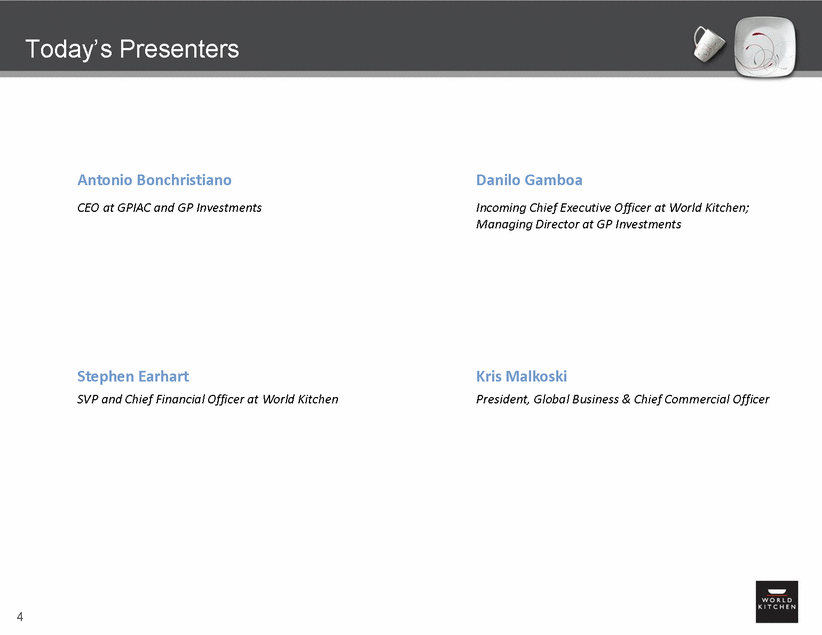Click "World Kitchen" in Stephen Earhart's title
Viewport: 822px width, 635px height.
click(x=300, y=399)
